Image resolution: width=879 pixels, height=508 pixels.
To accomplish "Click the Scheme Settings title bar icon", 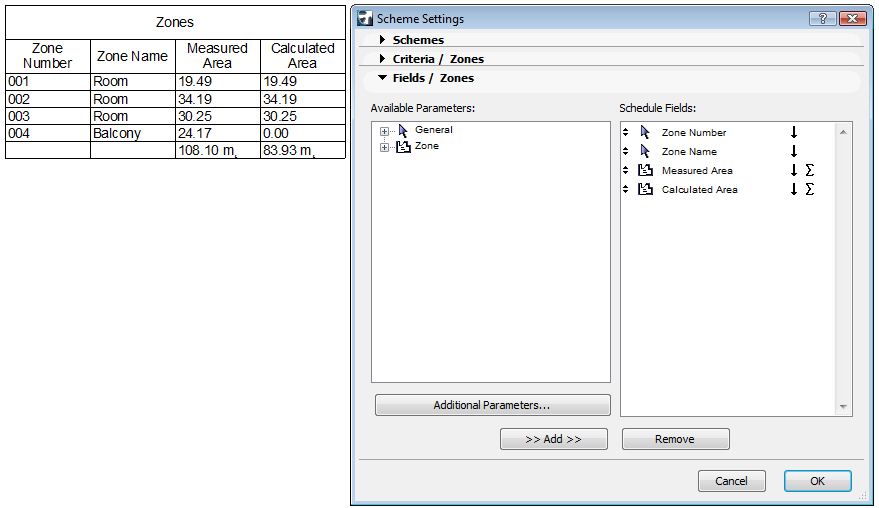I will [365, 19].
